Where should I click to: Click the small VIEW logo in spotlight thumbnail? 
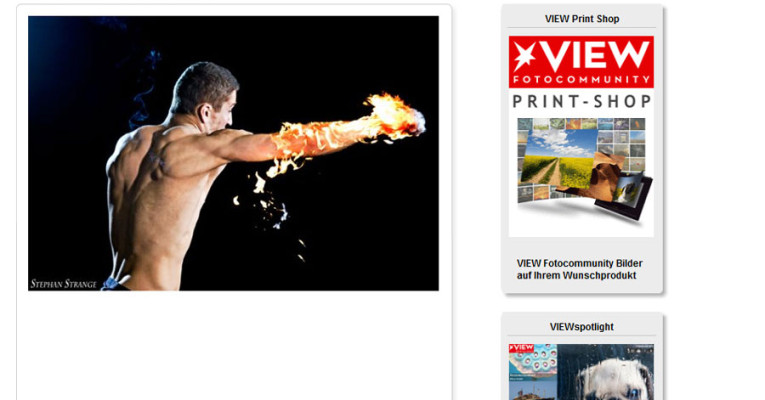click(x=521, y=348)
